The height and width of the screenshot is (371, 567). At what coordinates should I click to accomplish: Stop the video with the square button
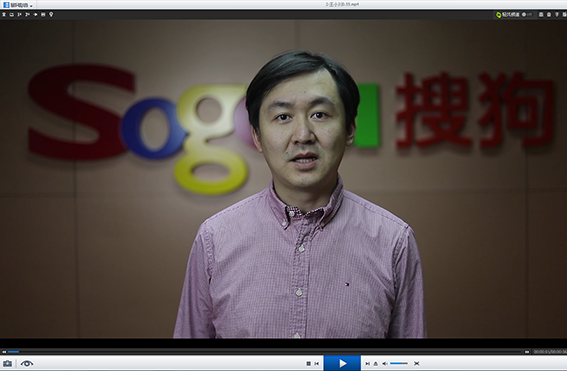(x=308, y=363)
